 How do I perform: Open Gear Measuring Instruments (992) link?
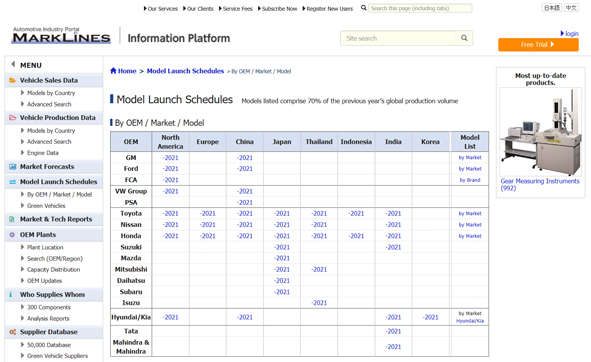coord(540,184)
